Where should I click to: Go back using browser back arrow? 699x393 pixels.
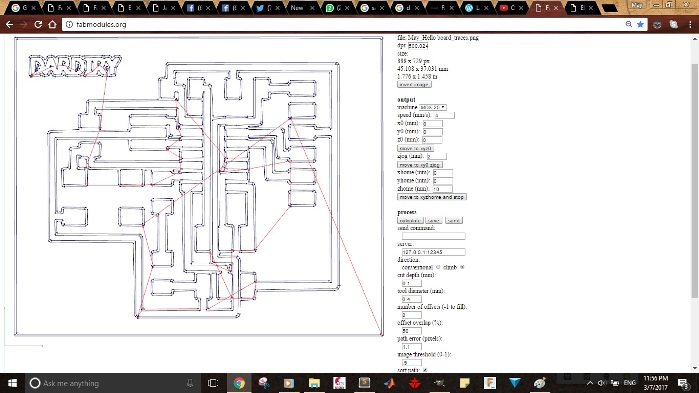point(9,25)
